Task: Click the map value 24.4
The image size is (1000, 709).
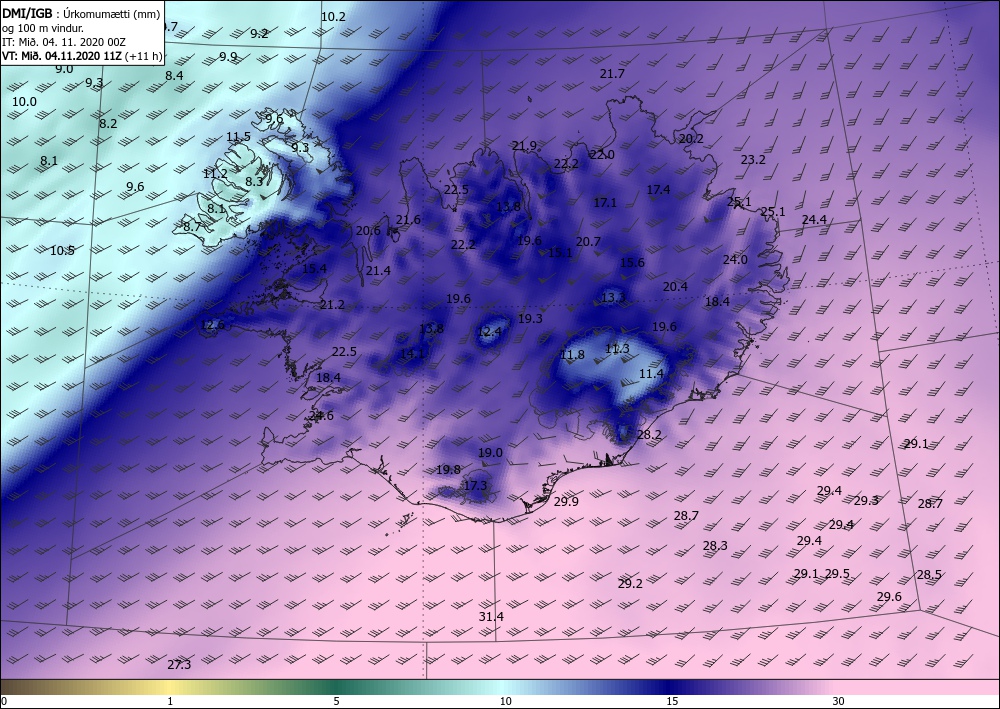Action: [814, 219]
